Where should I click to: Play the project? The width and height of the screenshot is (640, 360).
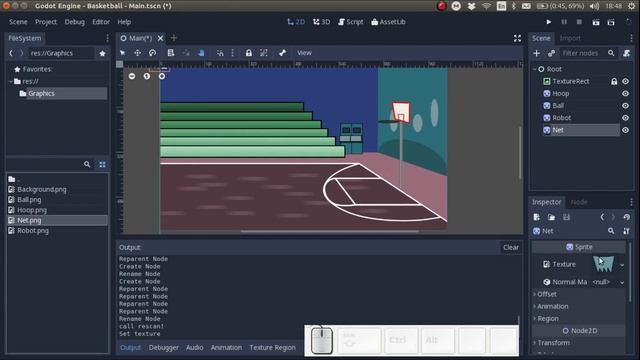tap(549, 22)
